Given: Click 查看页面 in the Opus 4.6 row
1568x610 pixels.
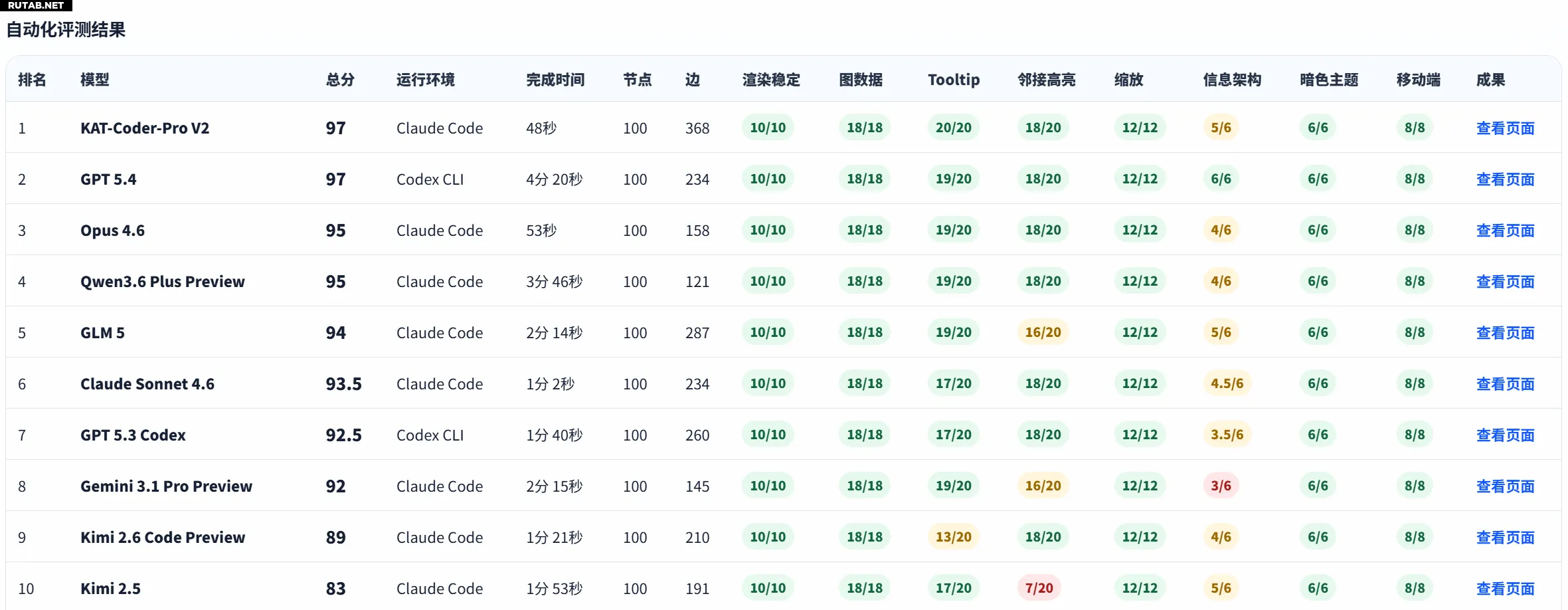Looking at the screenshot, I should (1505, 231).
